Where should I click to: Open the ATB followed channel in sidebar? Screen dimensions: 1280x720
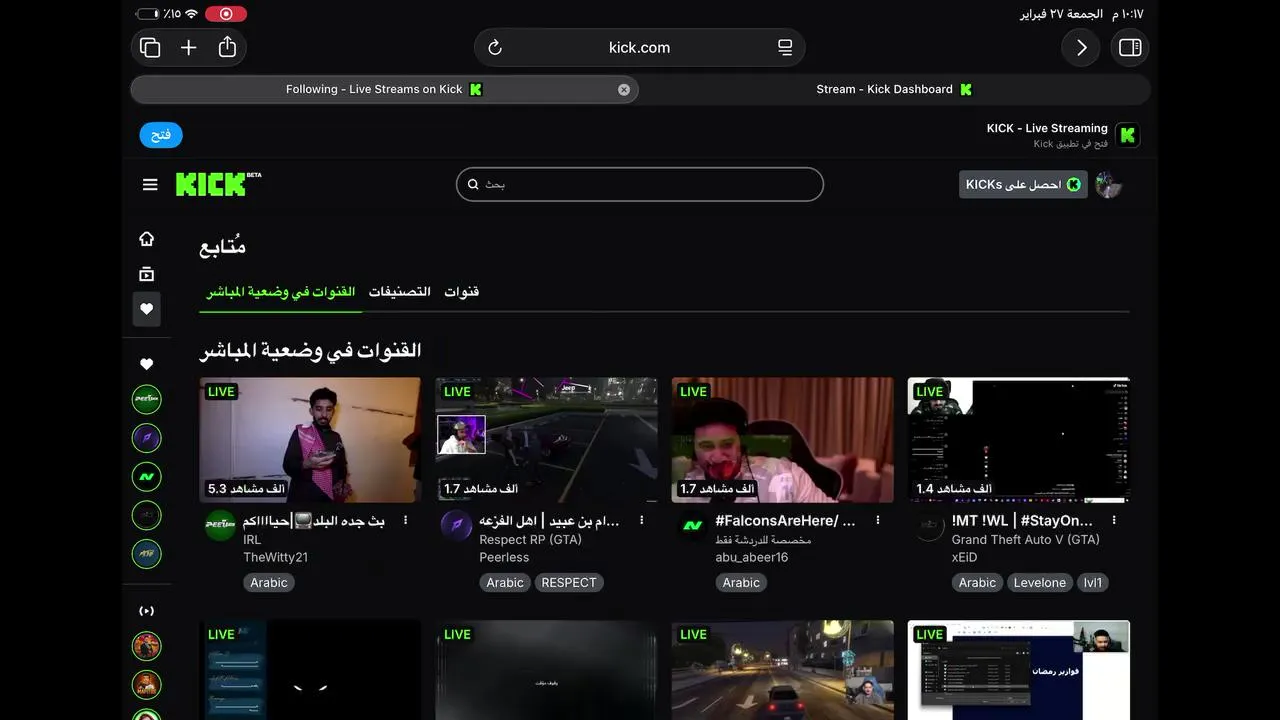pos(146,554)
